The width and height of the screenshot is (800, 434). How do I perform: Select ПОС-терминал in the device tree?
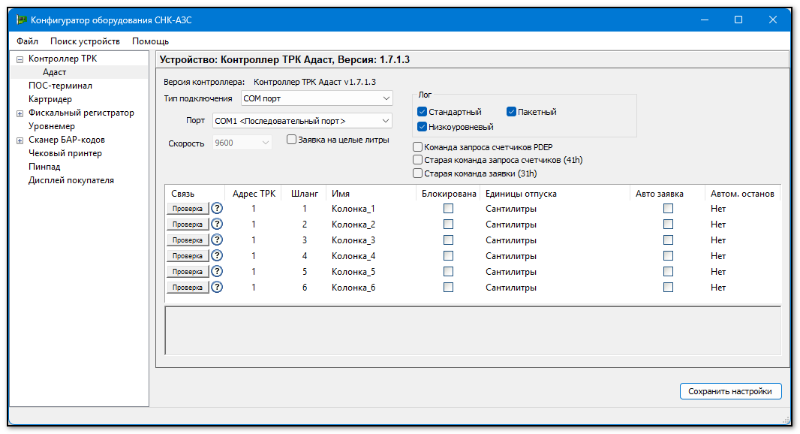coord(61,86)
